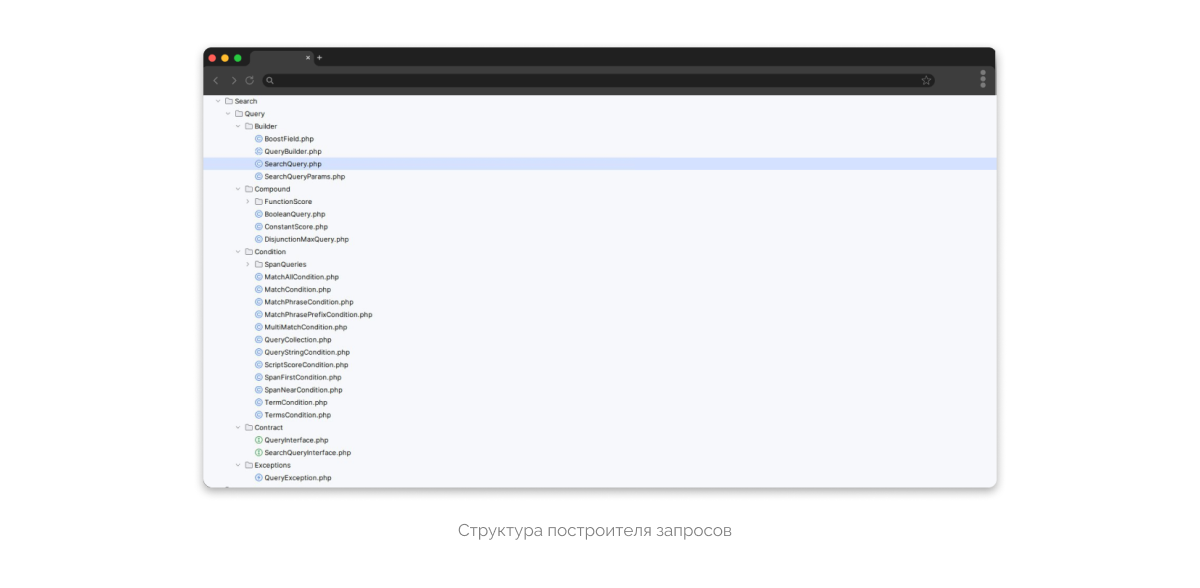Click the Builder folder icon
The height and width of the screenshot is (588, 1200).
click(x=249, y=126)
